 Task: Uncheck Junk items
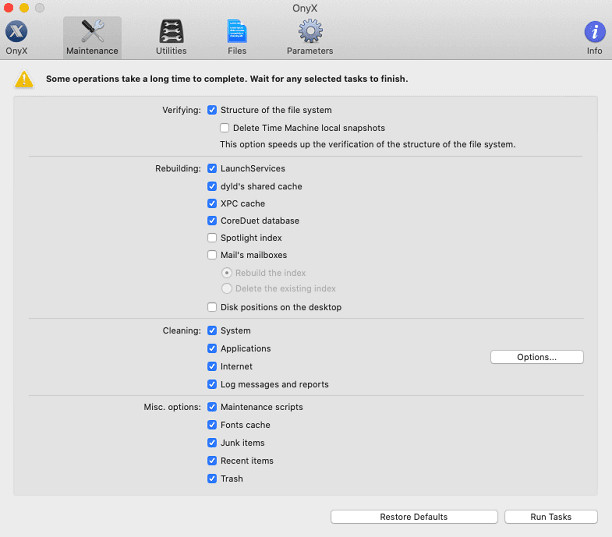(x=212, y=443)
